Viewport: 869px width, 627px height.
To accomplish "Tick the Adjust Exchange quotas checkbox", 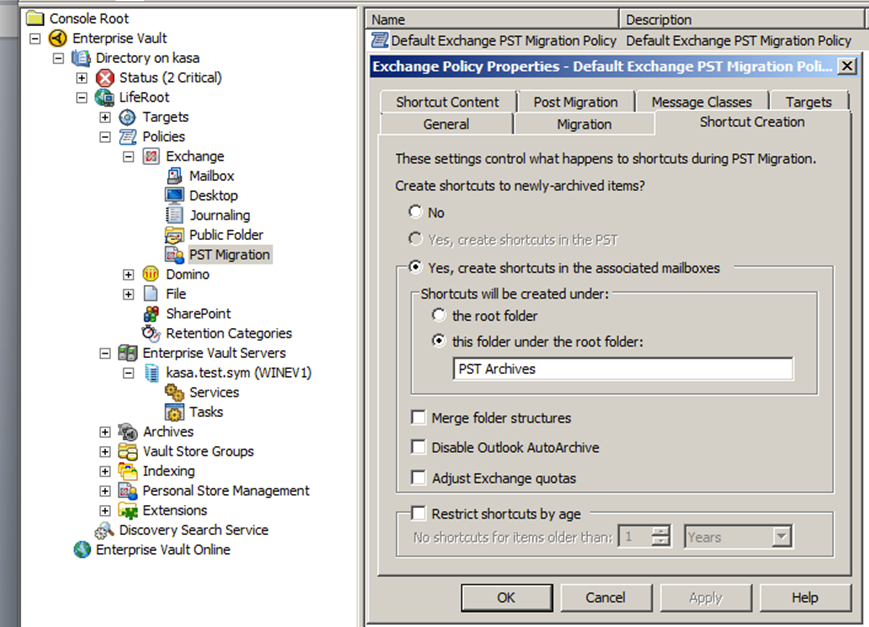I will pyautogui.click(x=418, y=477).
